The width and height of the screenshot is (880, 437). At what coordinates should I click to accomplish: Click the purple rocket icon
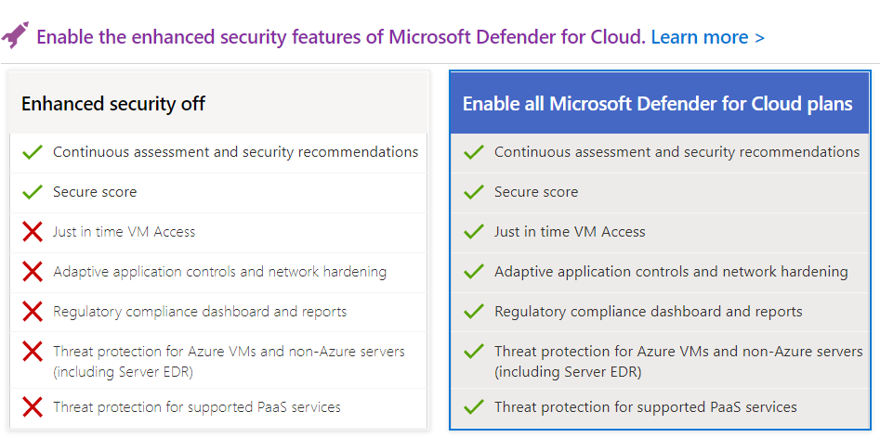point(15,36)
